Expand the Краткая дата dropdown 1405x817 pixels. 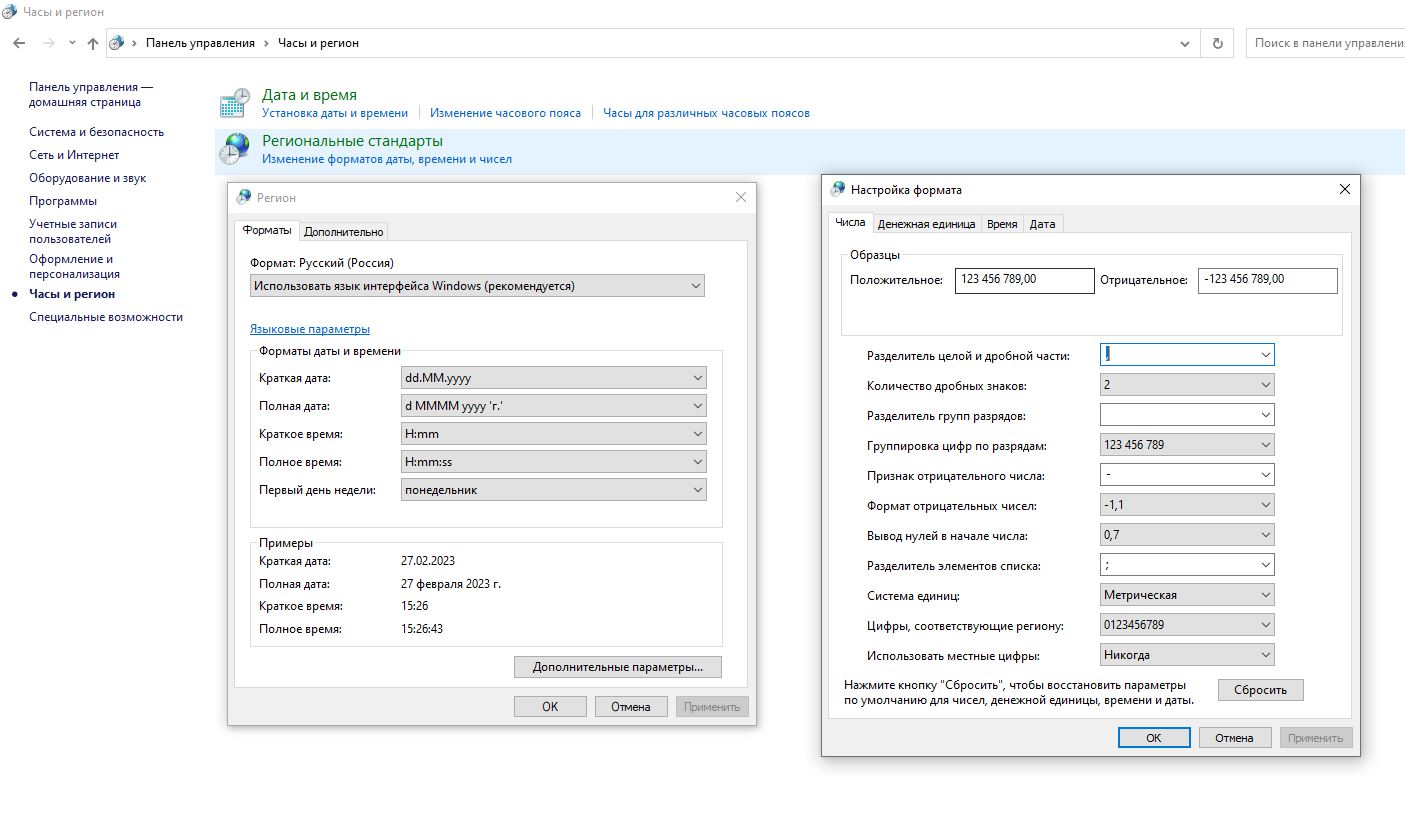click(x=553, y=378)
